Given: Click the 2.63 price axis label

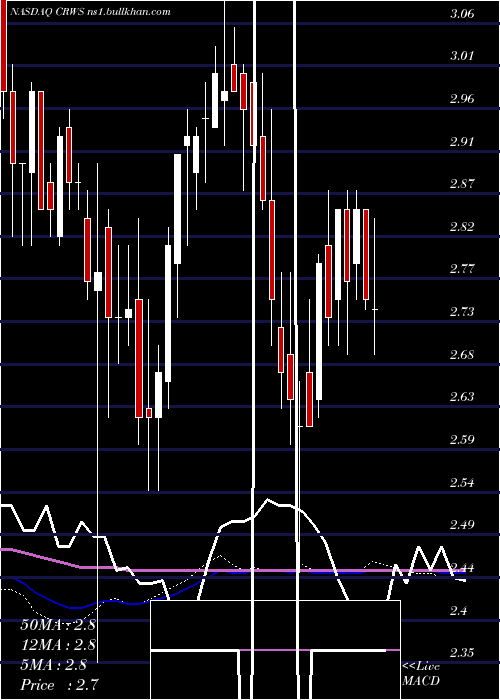Looking at the screenshot, I should tap(462, 397).
